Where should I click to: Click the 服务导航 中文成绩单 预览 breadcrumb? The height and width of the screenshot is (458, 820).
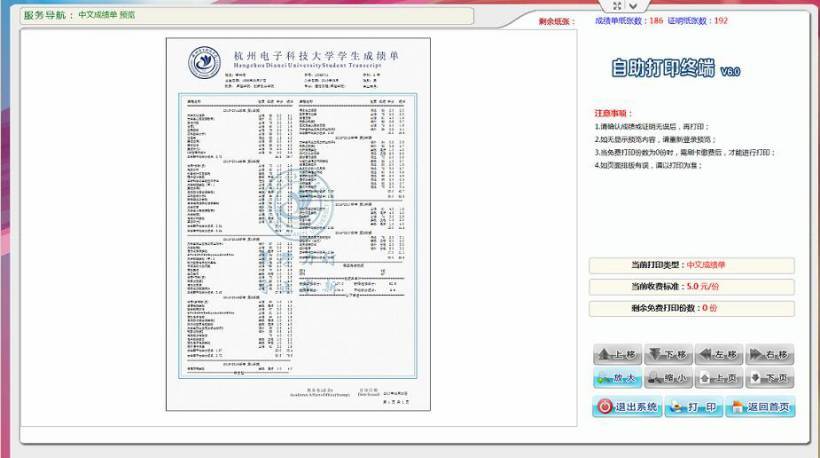79,15
